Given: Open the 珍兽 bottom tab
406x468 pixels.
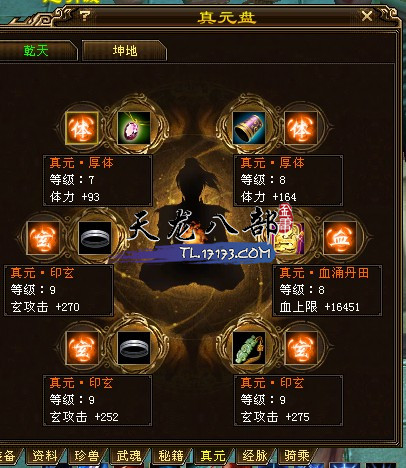Looking at the screenshot, I should tap(87, 456).
